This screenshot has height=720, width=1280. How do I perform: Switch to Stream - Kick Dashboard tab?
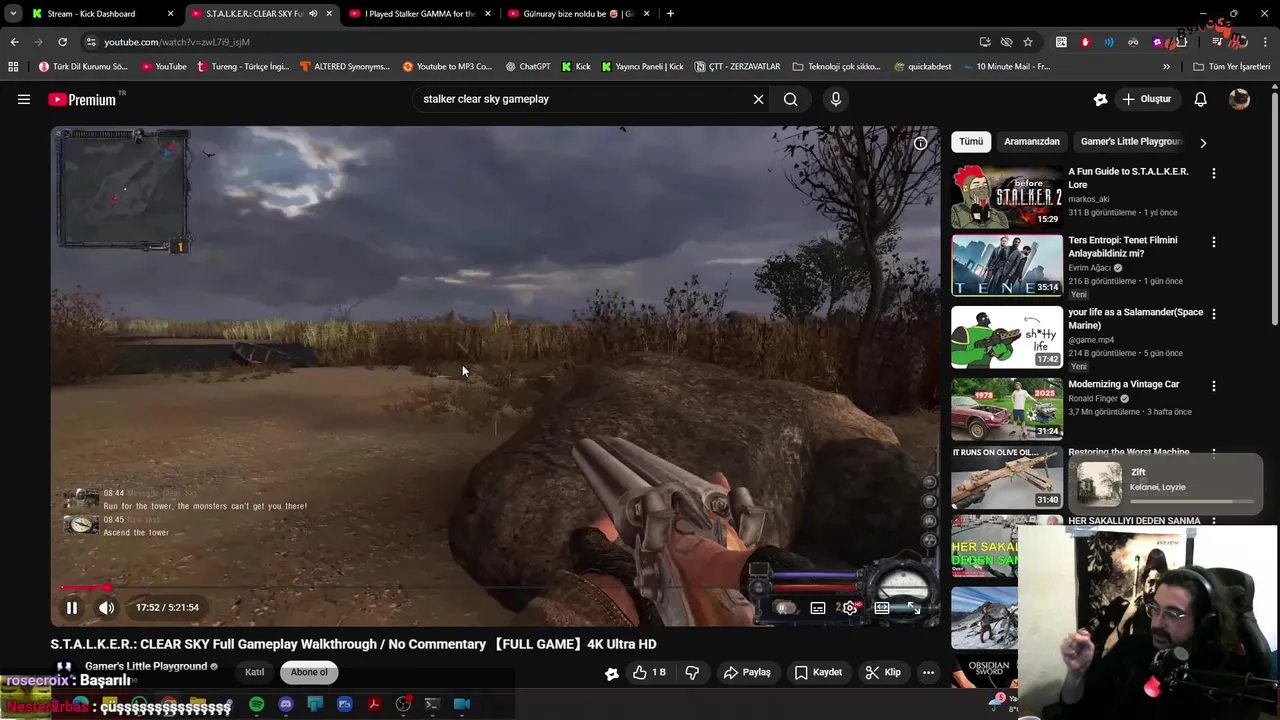pos(103,14)
